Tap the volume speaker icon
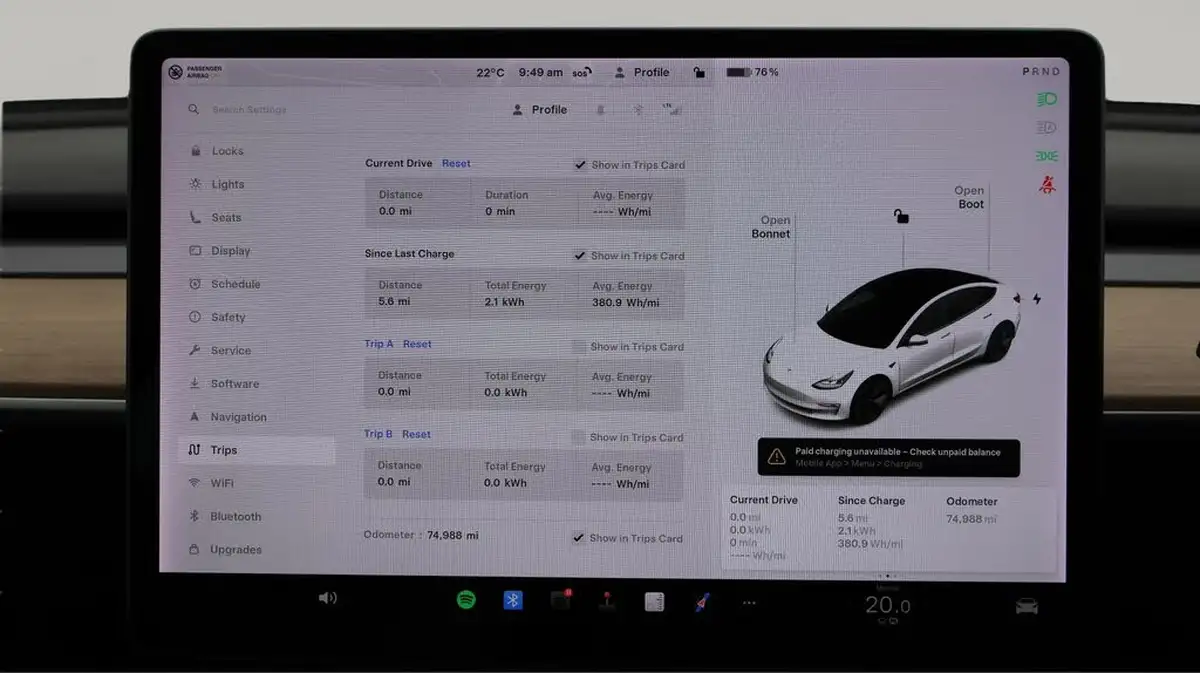 [327, 598]
